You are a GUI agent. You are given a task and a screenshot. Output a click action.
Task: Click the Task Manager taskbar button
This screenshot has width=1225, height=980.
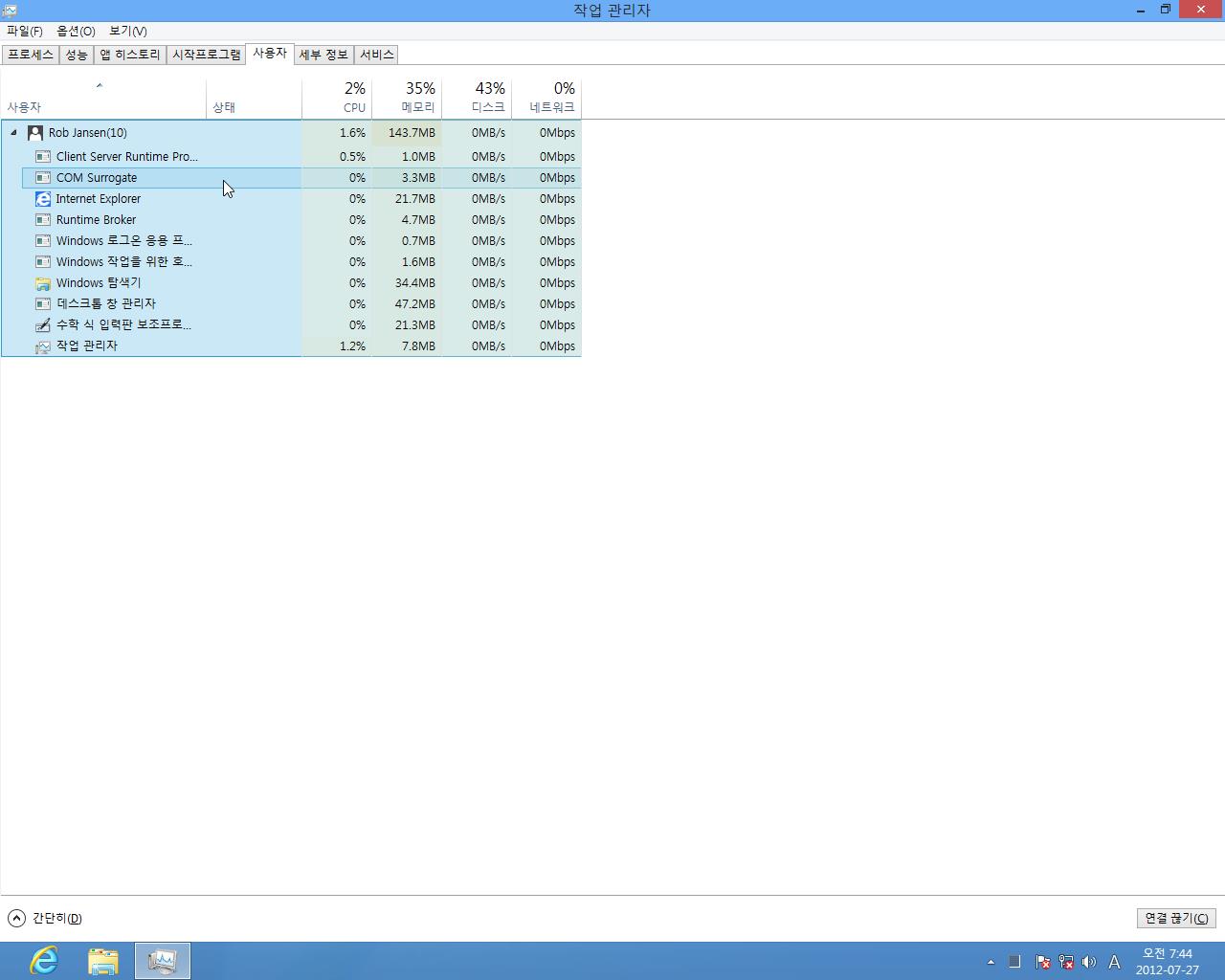click(x=163, y=961)
